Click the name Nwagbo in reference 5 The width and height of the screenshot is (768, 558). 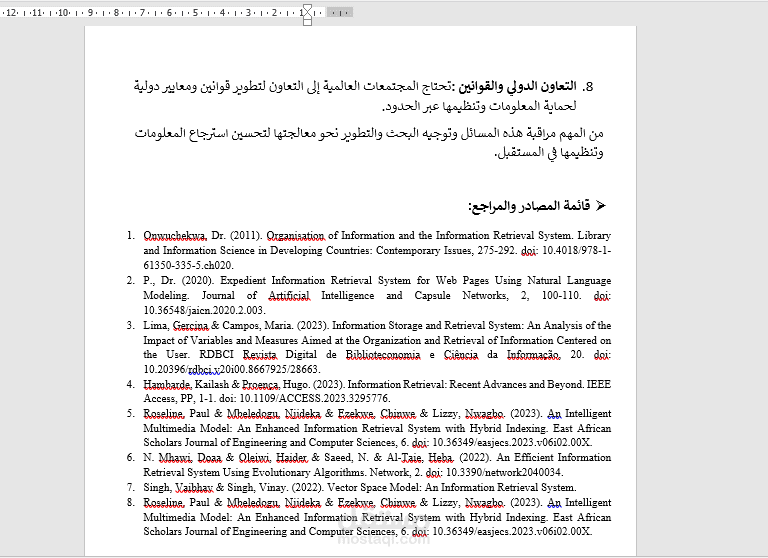485,414
